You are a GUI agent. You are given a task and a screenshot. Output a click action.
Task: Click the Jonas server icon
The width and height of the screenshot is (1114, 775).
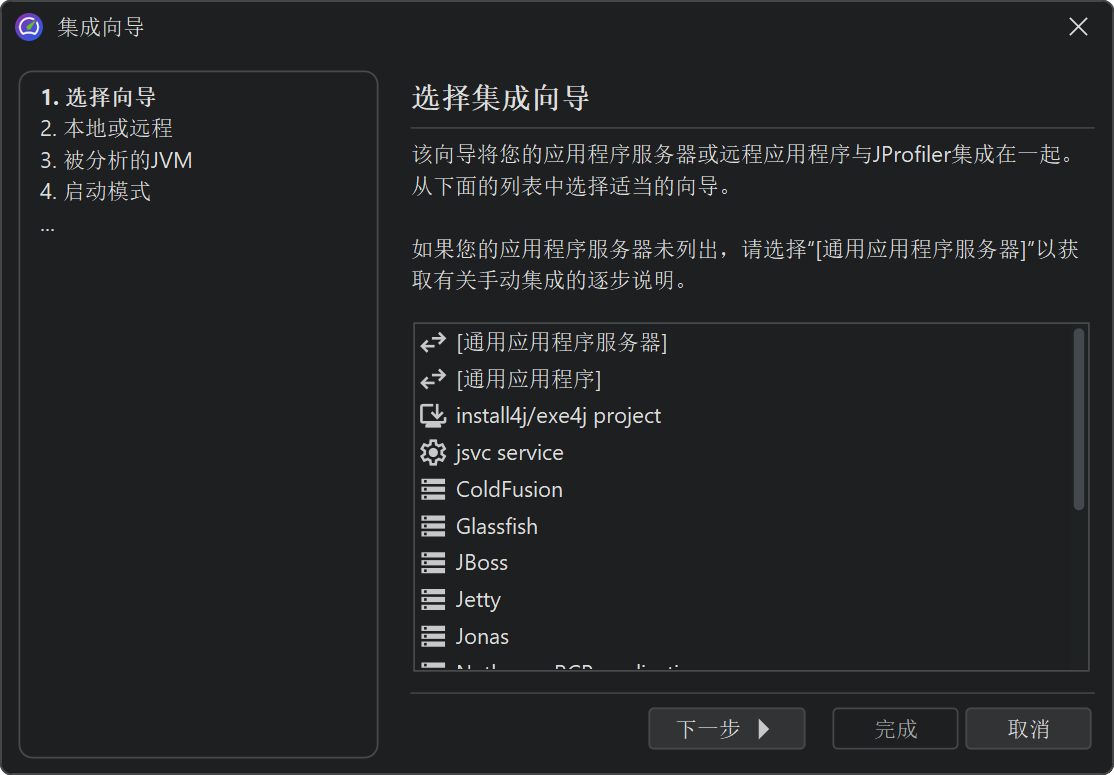tap(433, 637)
